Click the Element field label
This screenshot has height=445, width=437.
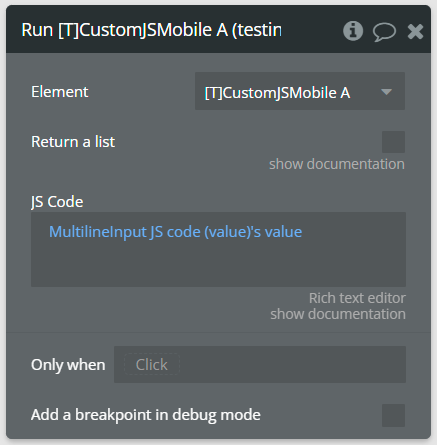(60, 92)
